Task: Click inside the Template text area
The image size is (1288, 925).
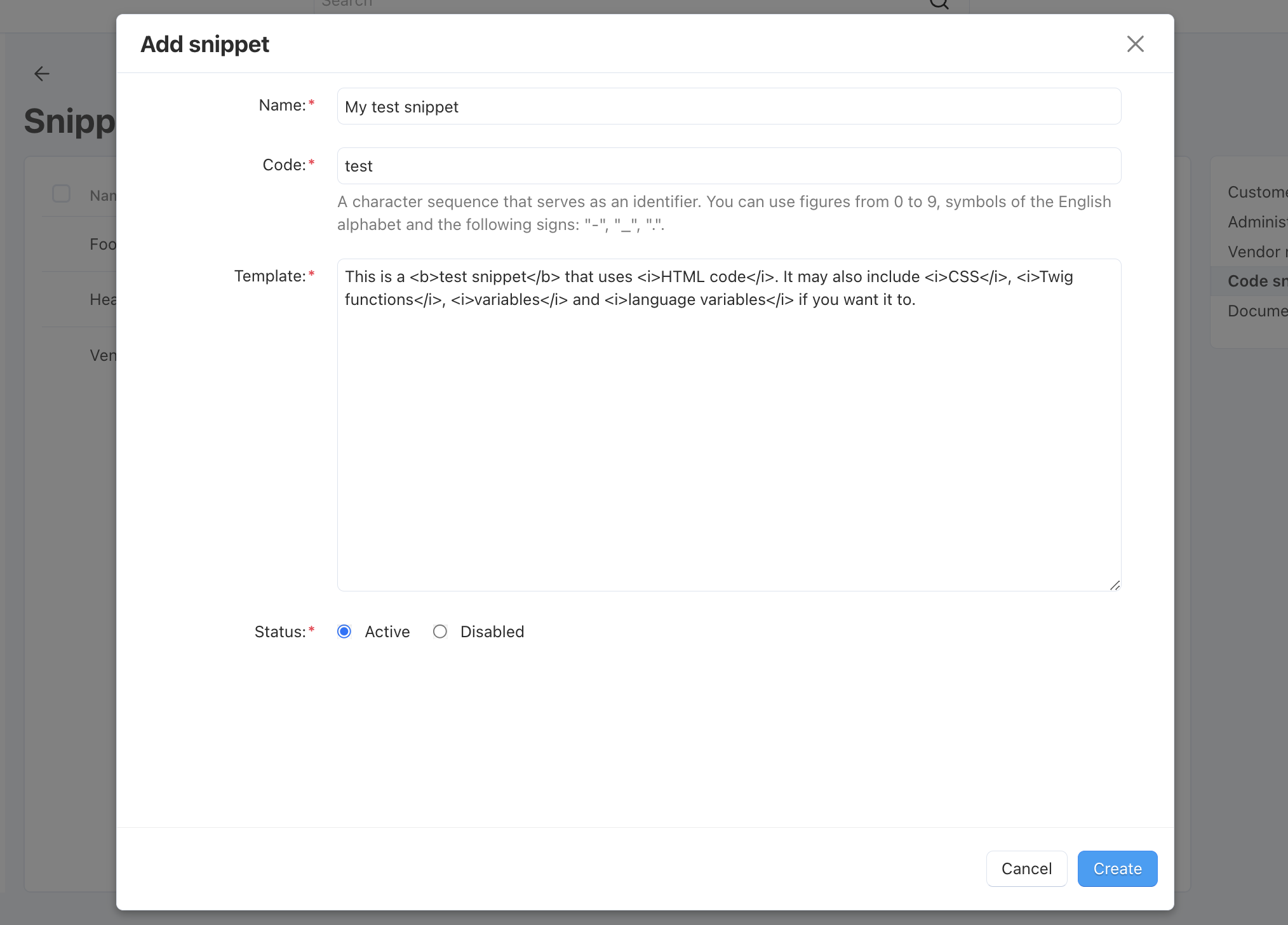Action: coord(729,425)
